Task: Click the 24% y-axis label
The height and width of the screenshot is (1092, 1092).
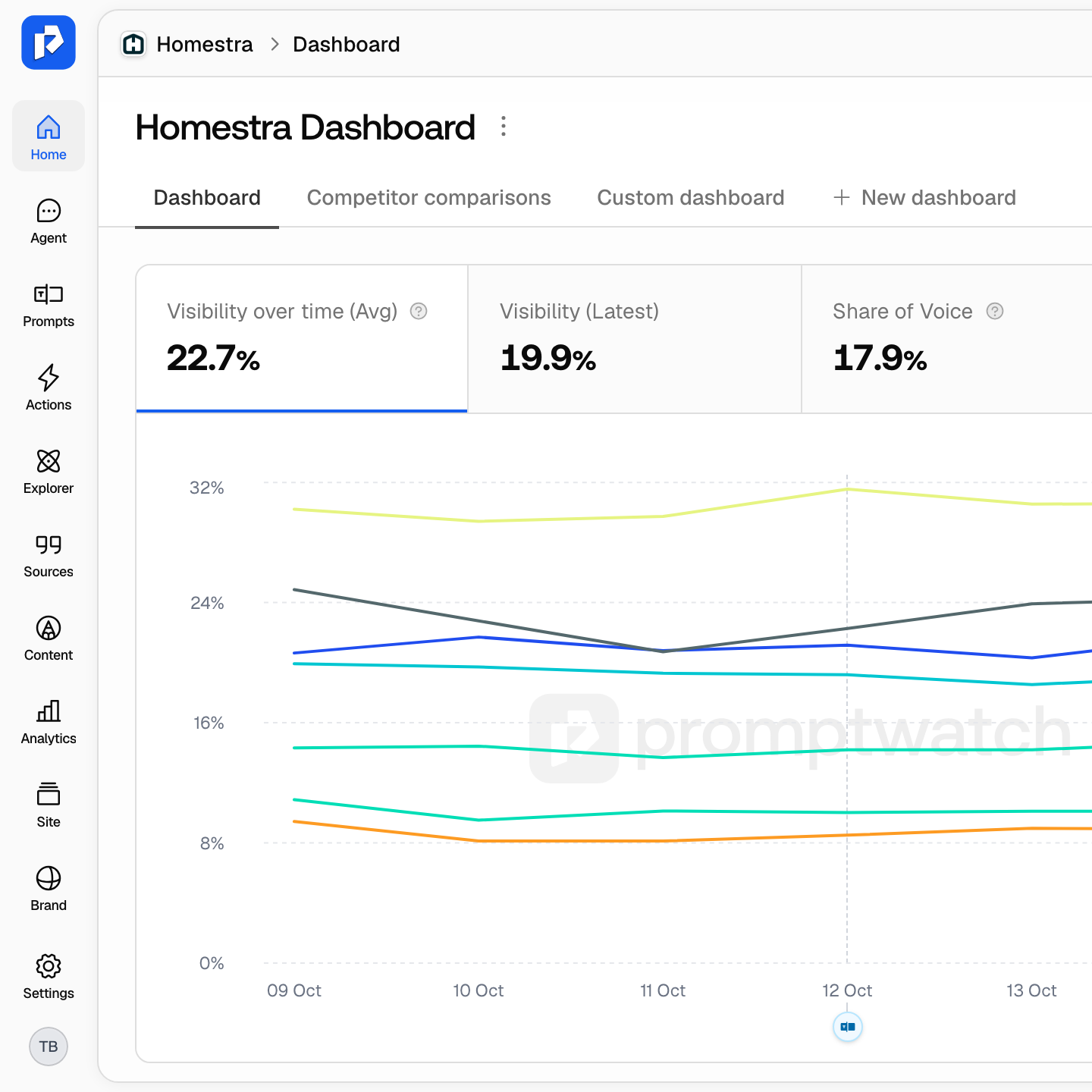Action: tap(207, 603)
